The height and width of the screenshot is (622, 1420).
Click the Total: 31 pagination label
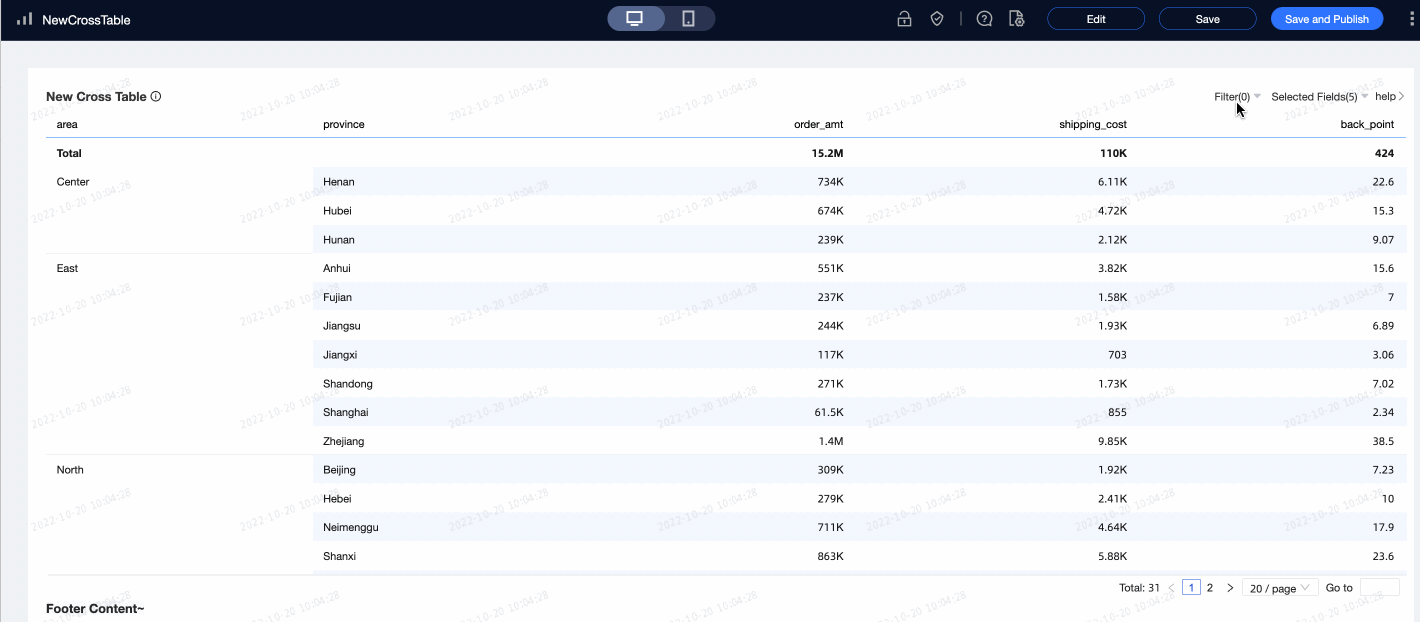coord(1139,588)
